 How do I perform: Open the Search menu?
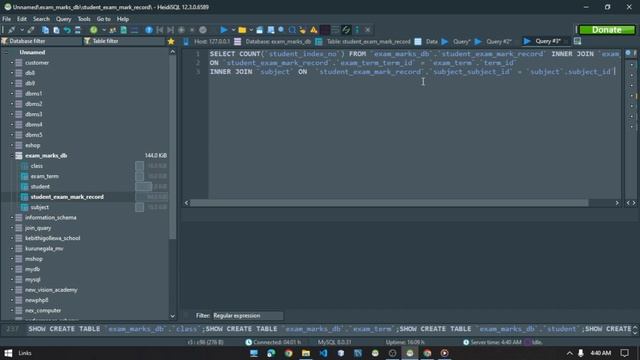(41, 19)
